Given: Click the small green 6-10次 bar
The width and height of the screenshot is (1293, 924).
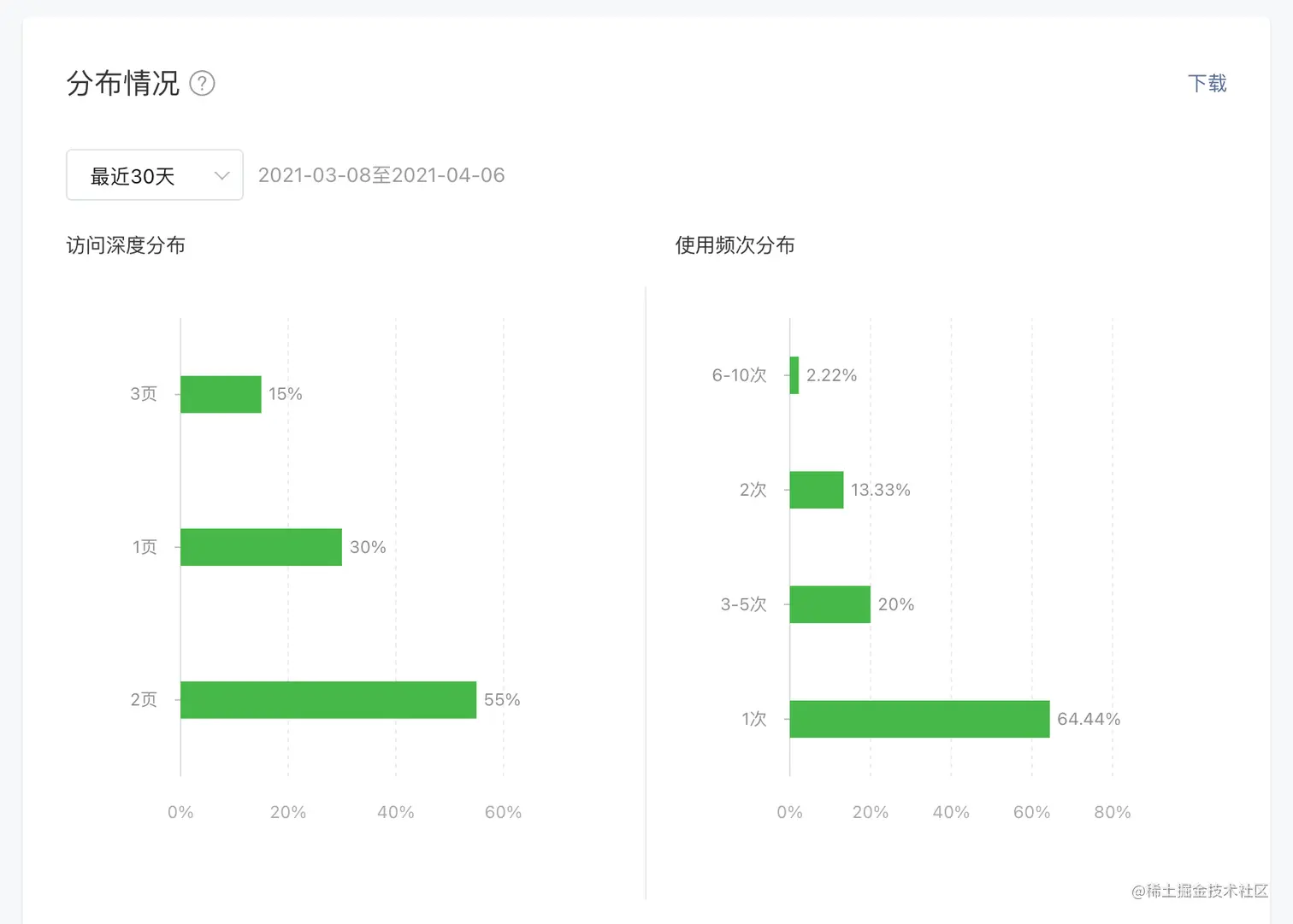Looking at the screenshot, I should [x=794, y=375].
